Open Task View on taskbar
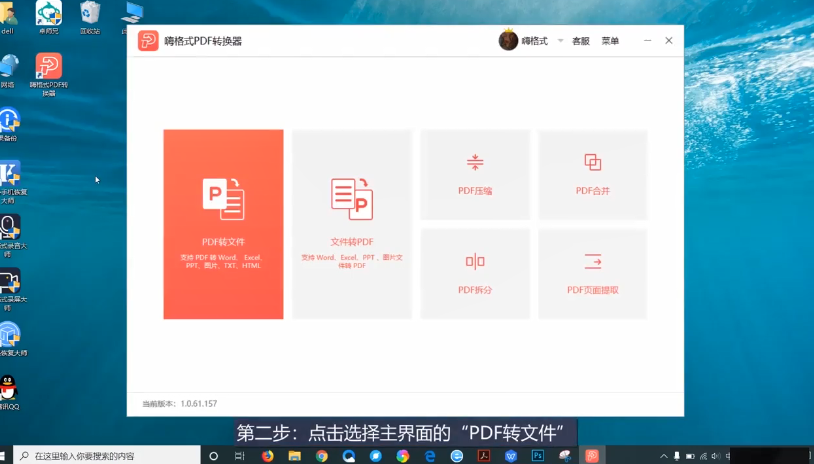The height and width of the screenshot is (464, 814). point(239,456)
